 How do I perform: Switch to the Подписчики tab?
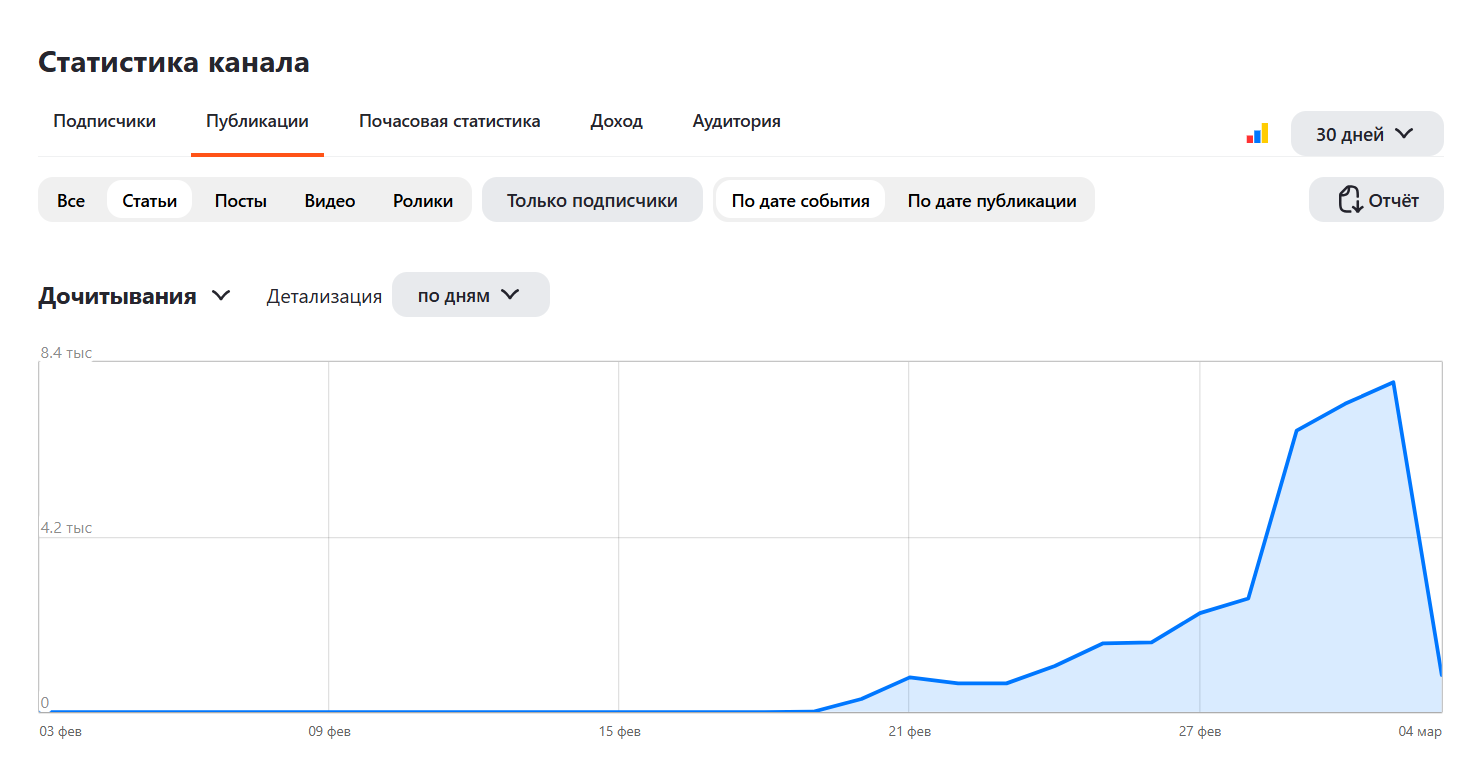[x=104, y=121]
